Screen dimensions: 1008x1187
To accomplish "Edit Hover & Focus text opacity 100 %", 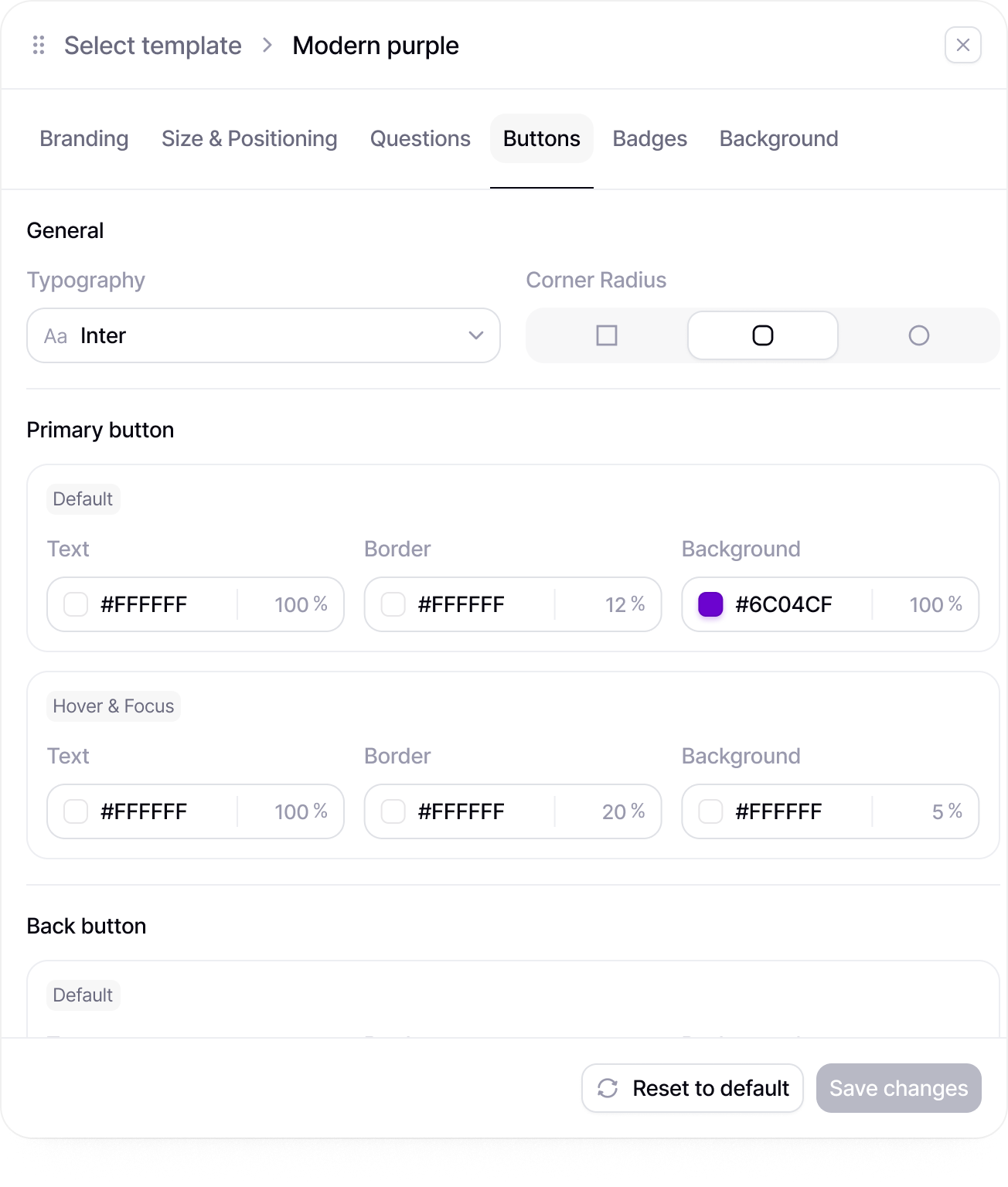I will point(301,811).
